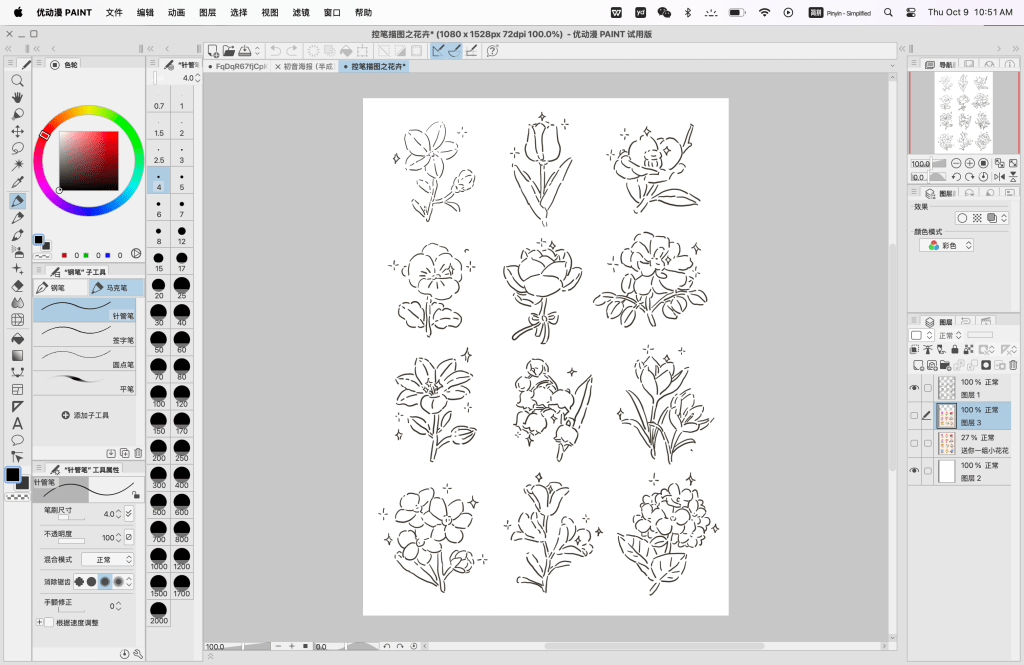Select the eraser tool
Image resolution: width=1024 pixels, height=665 pixels.
[x=17, y=286]
